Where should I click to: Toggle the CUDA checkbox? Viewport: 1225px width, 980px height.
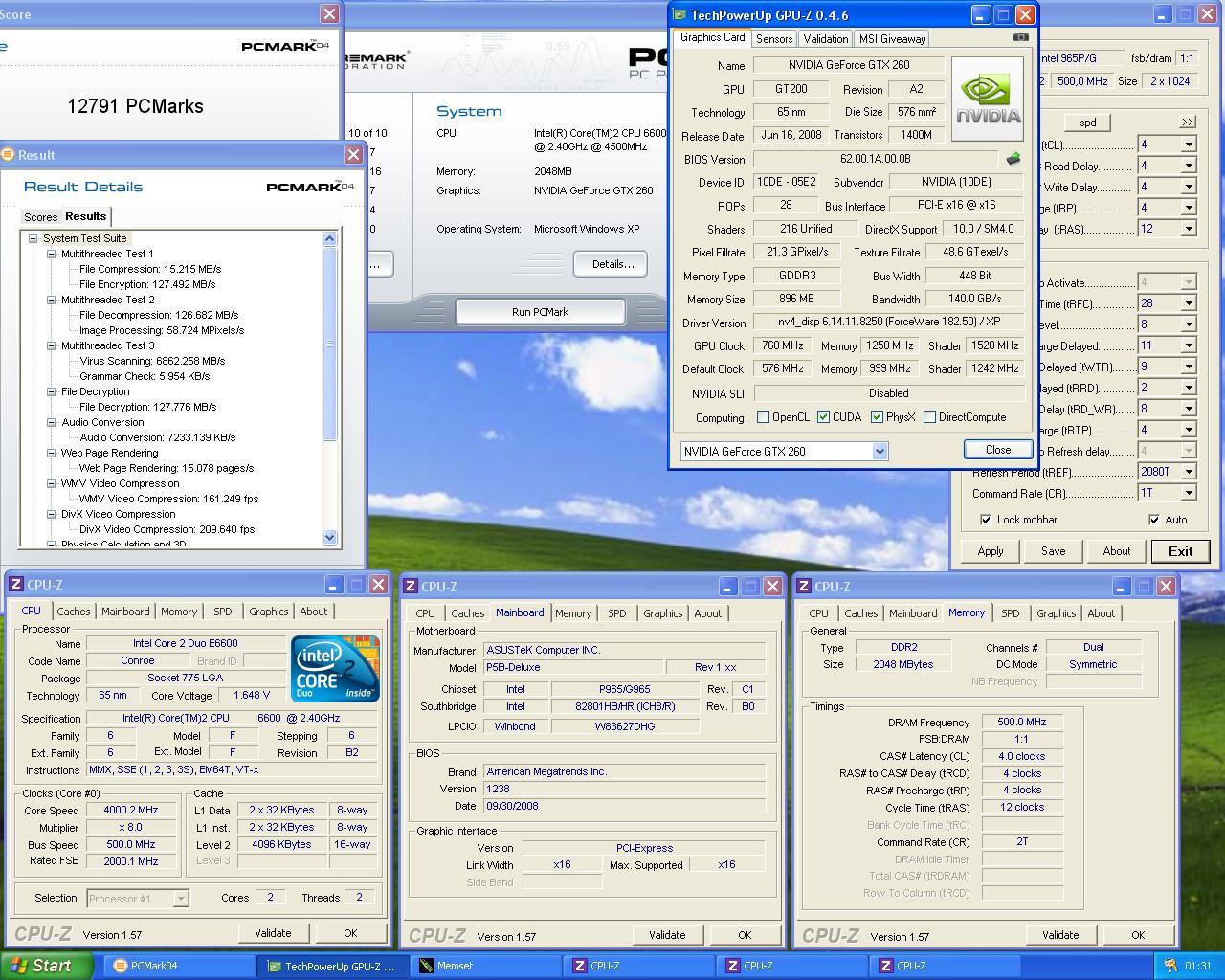pos(823,417)
